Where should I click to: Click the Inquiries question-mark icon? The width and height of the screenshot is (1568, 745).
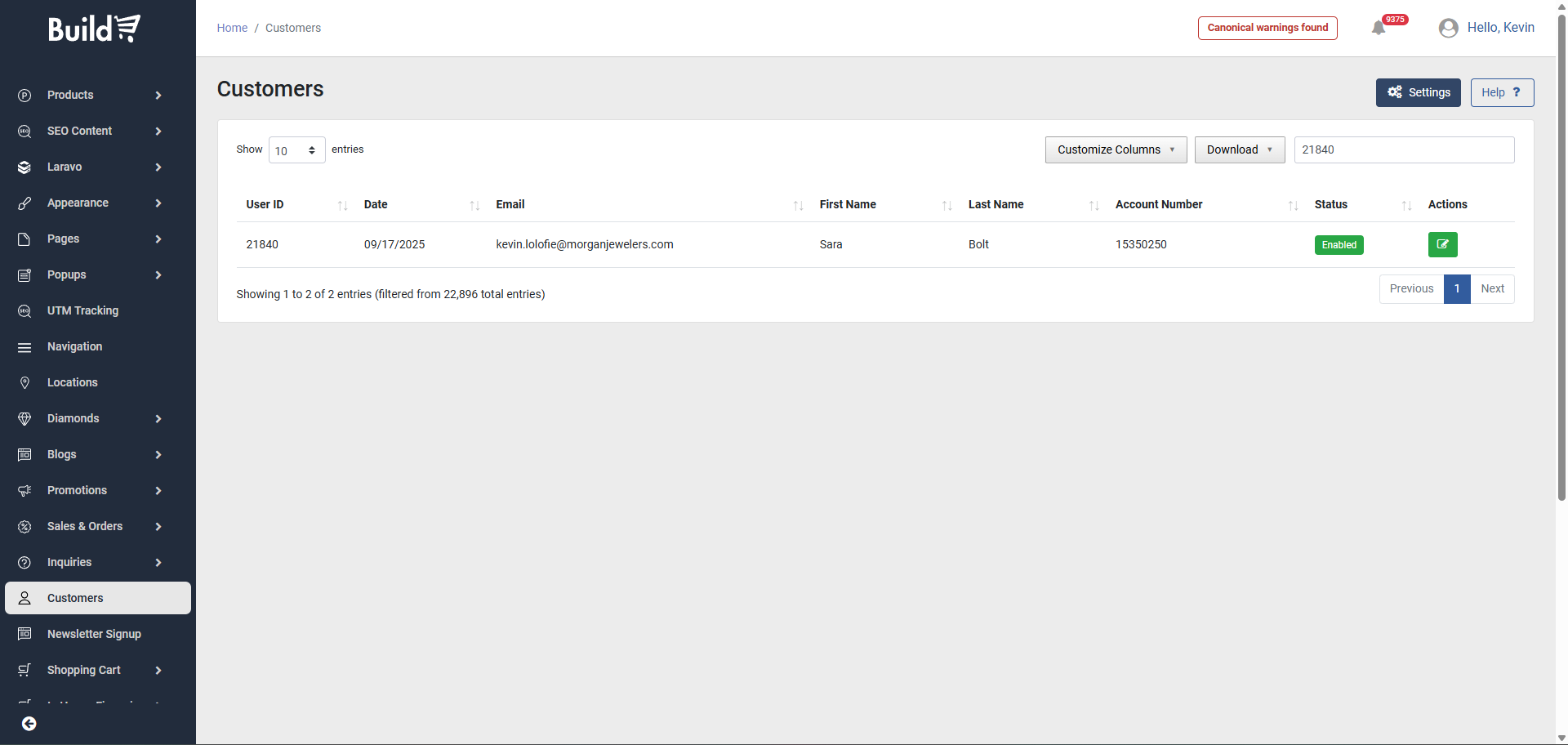tap(24, 563)
